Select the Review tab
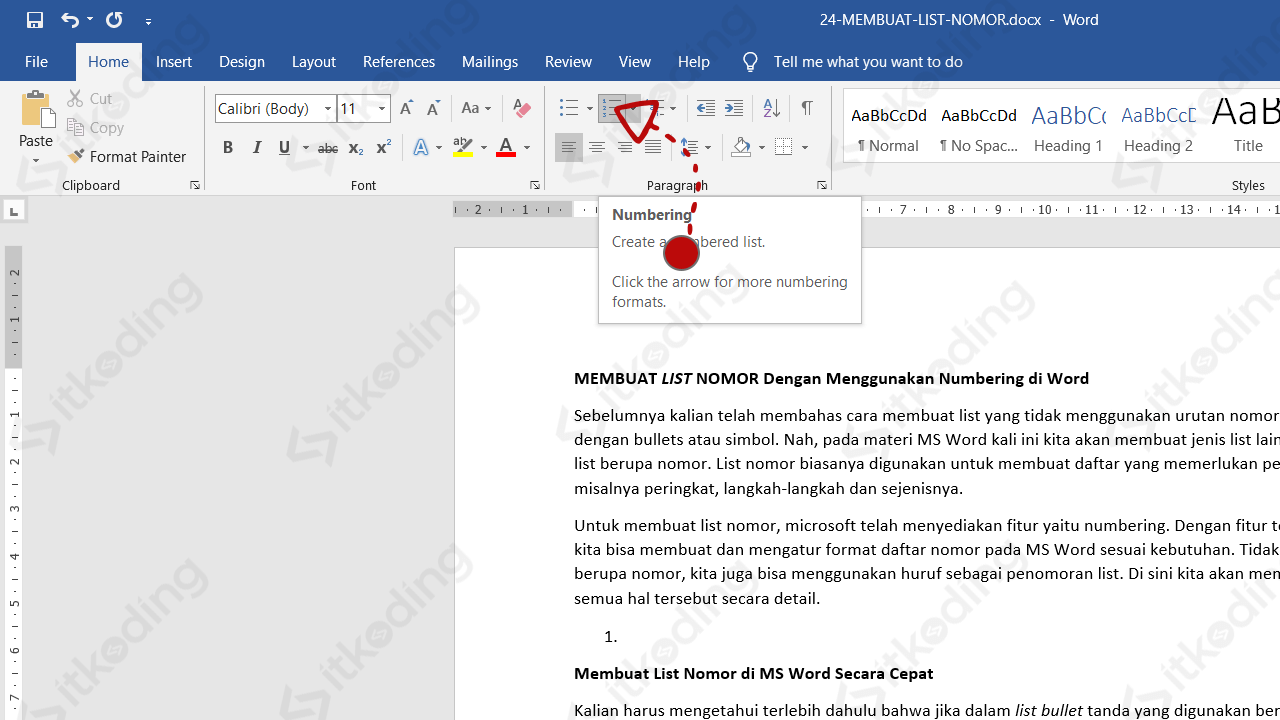The height and width of the screenshot is (720, 1280). [568, 62]
